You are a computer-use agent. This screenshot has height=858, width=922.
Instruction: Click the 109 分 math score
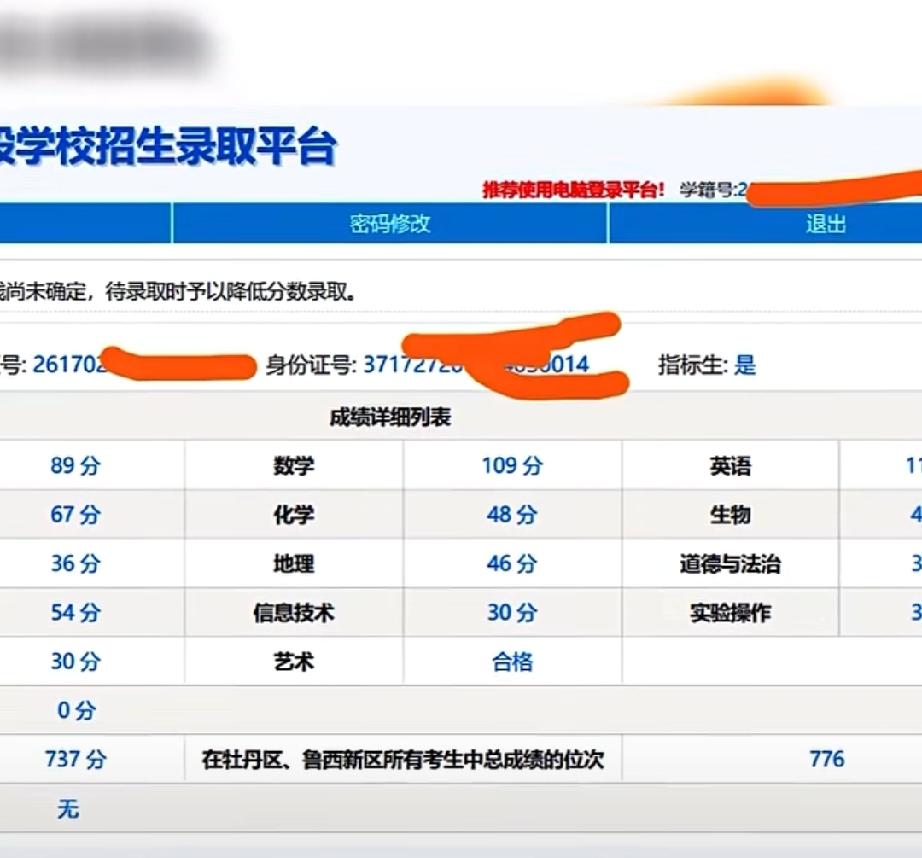pyautogui.click(x=512, y=466)
